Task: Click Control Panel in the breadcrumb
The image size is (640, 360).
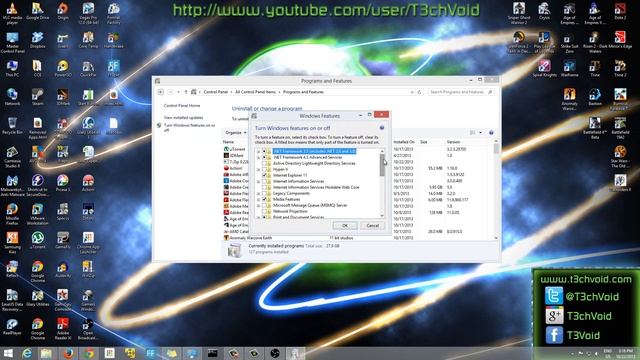Action: (216, 92)
